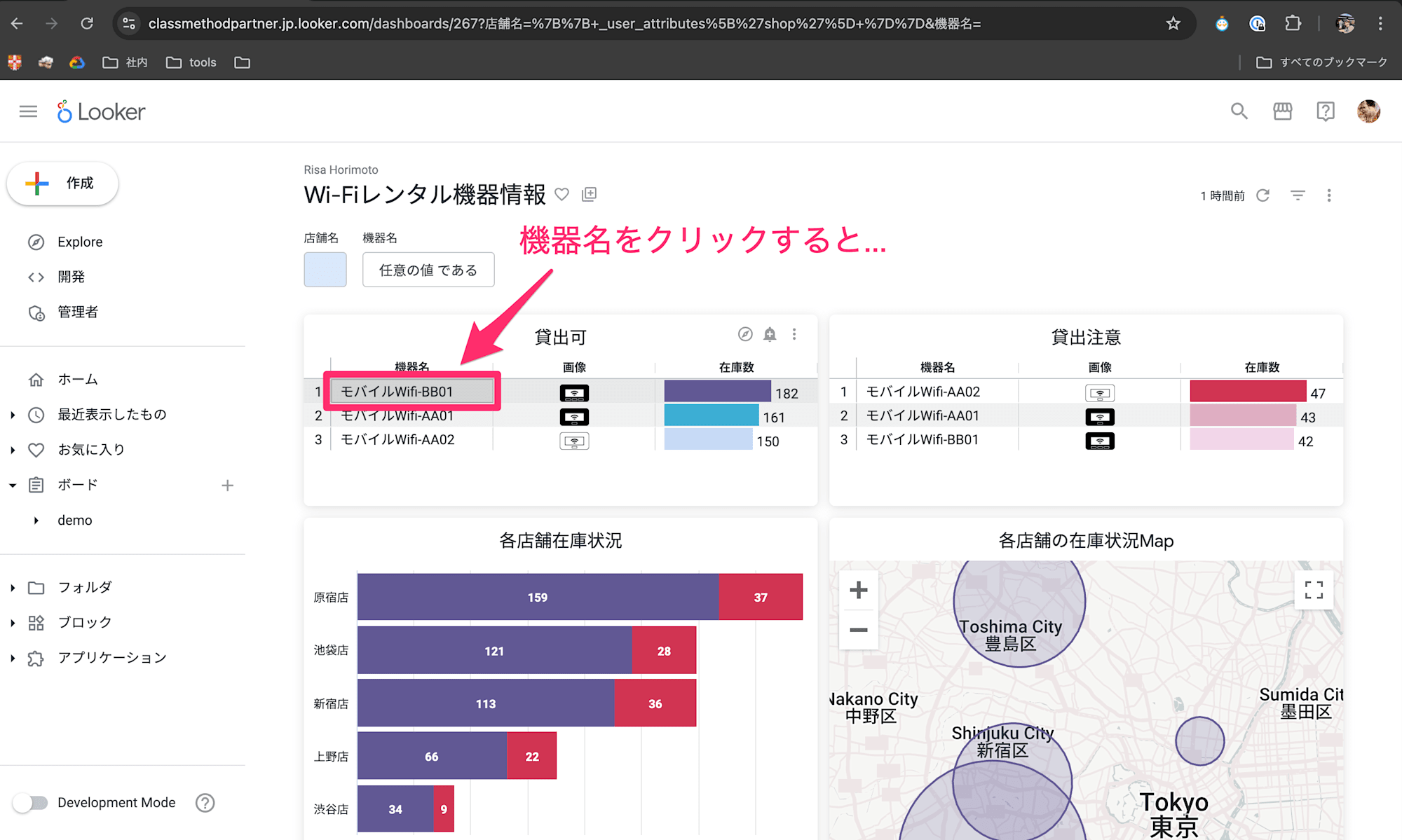
Task: Open the Marketplace store icon
Action: (x=1282, y=111)
